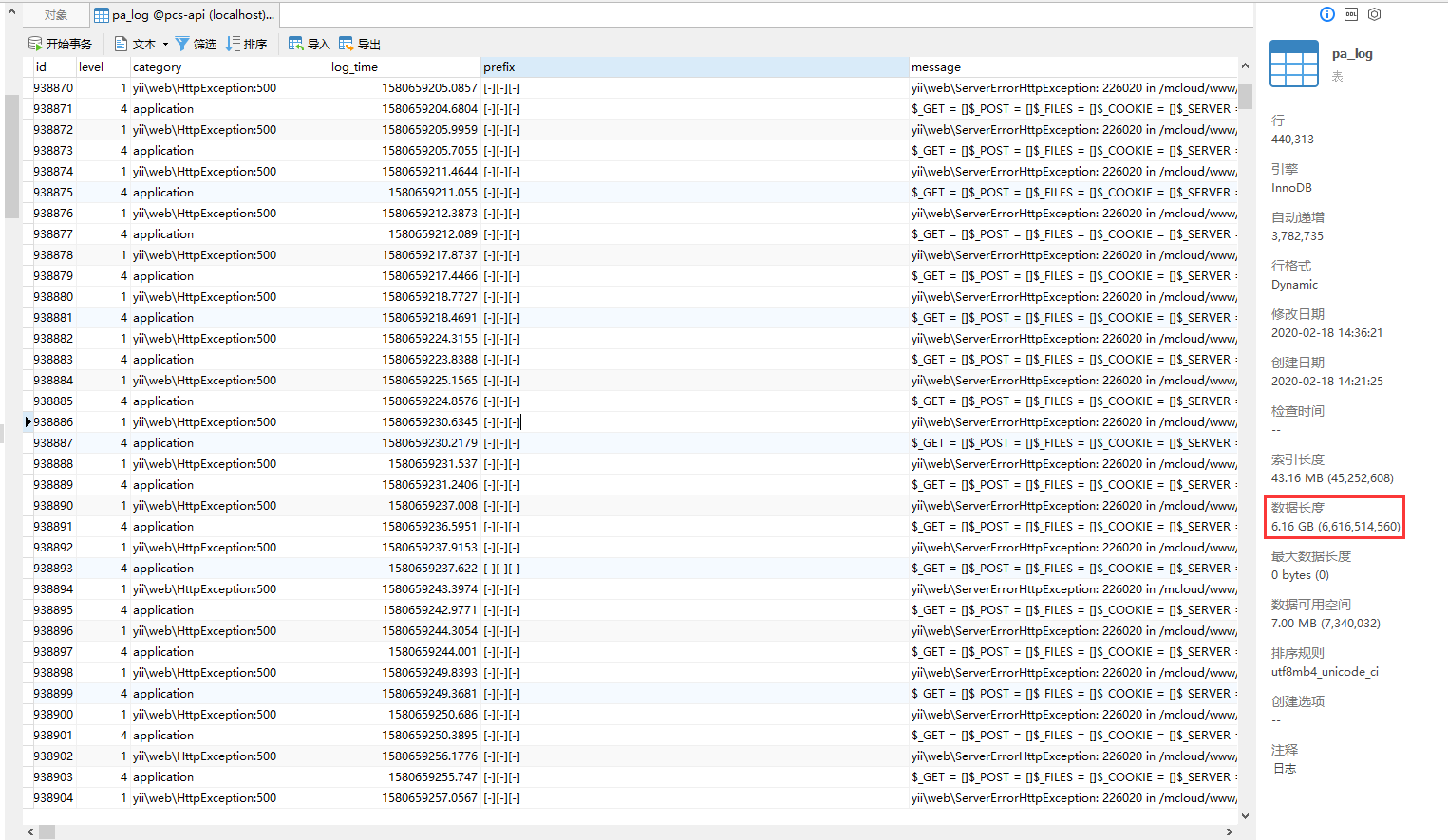Click the large pa_log table icon
1448x840 pixels.
tap(1294, 64)
